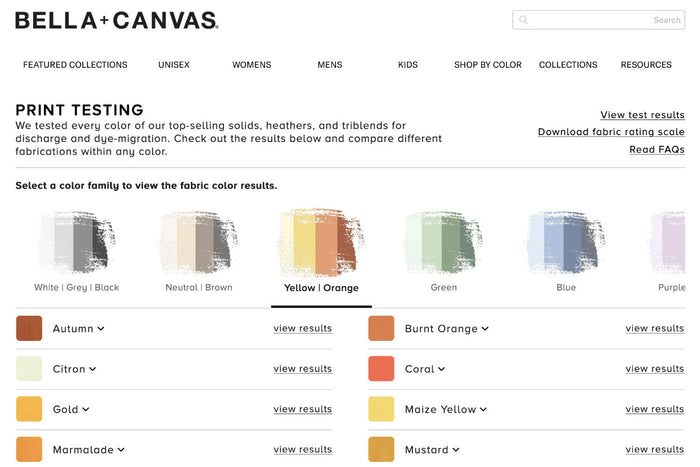The width and height of the screenshot is (700, 467).
Task: Click the White | Grey | Black label
Action: [x=76, y=288]
